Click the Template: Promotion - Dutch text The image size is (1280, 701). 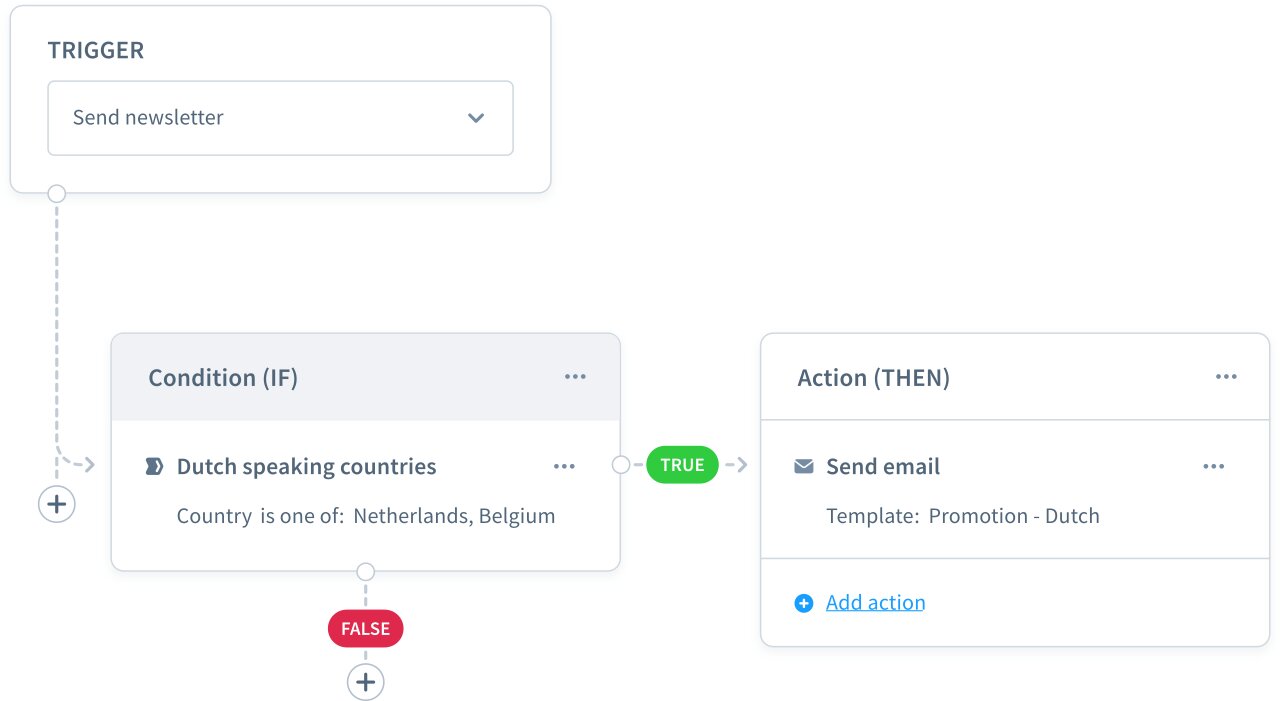point(963,516)
